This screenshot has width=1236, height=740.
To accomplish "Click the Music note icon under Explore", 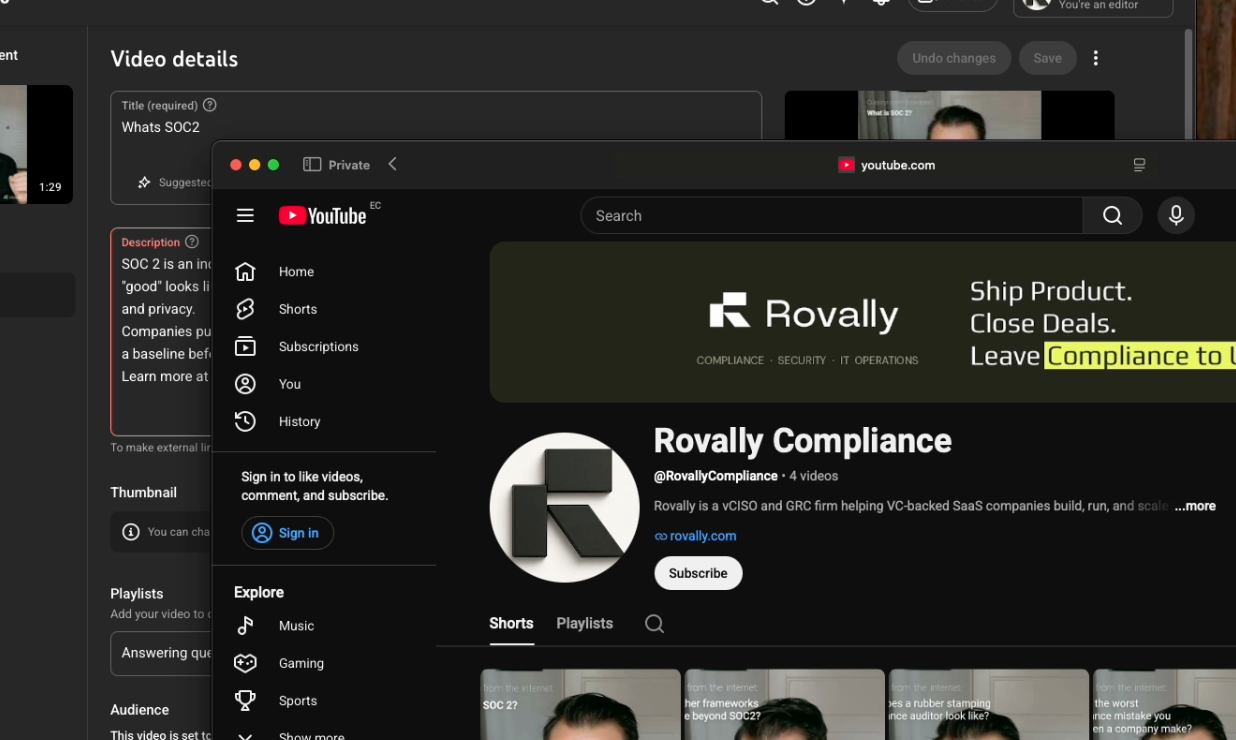I will (x=245, y=626).
